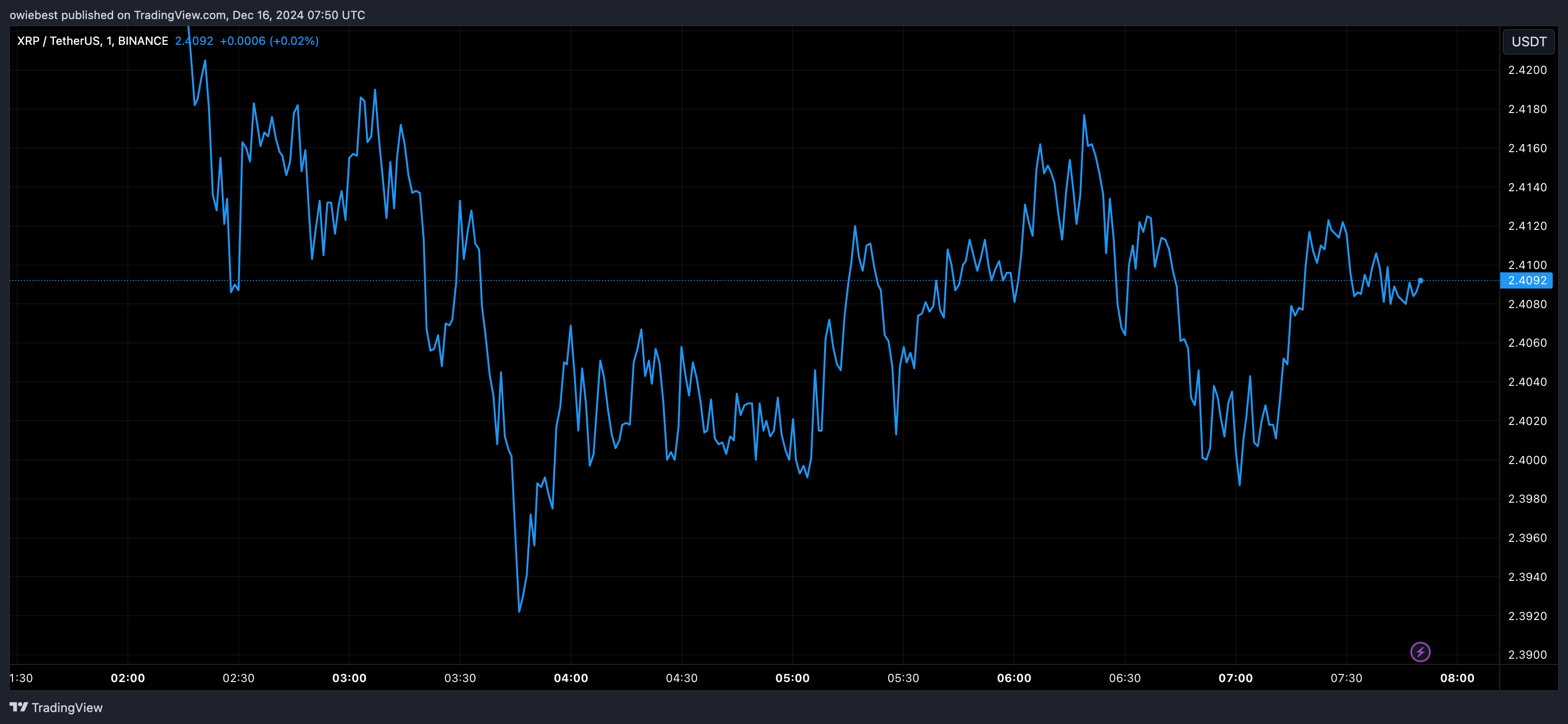The width and height of the screenshot is (1568, 724).
Task: Click the 2.3980 price axis label
Action: click(1527, 498)
